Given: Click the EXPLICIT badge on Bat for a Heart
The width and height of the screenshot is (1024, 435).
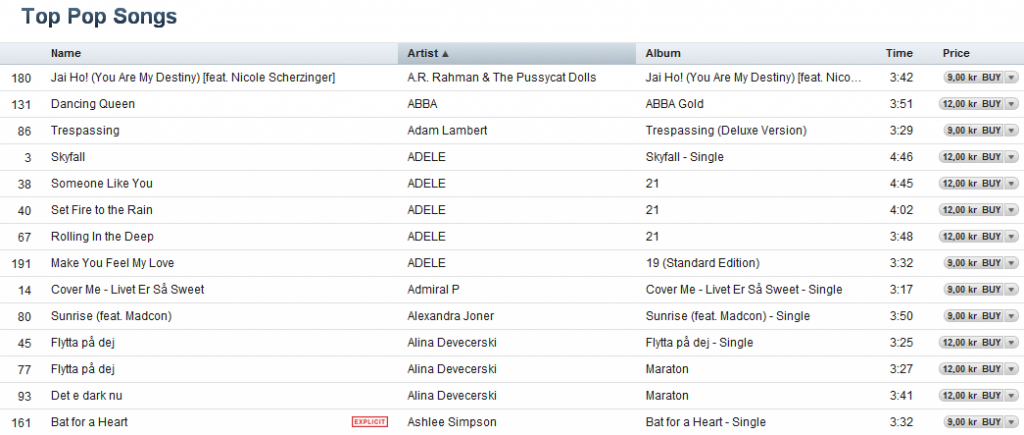Looking at the screenshot, I should [x=370, y=422].
